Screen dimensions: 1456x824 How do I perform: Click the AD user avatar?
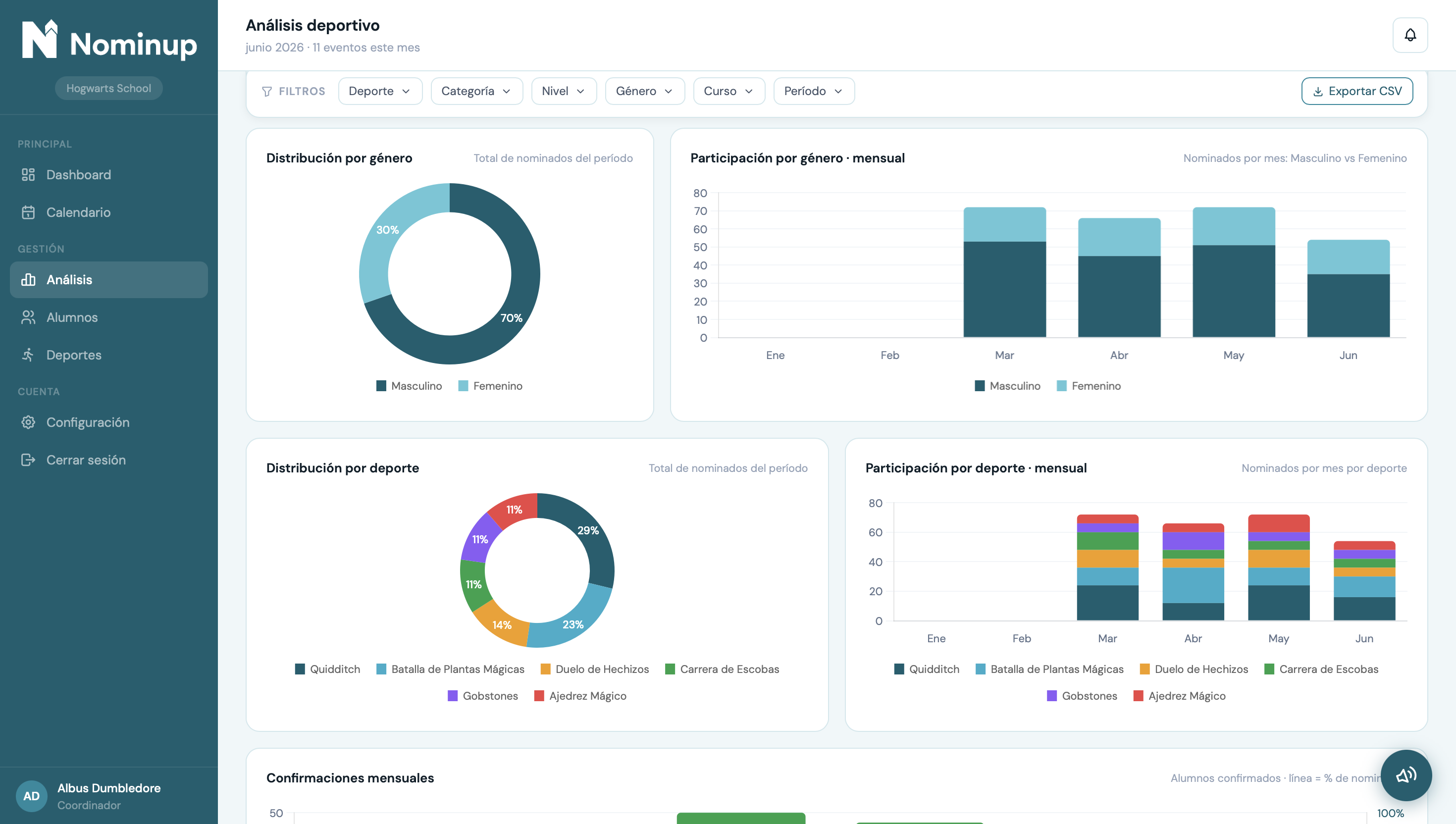click(x=31, y=796)
